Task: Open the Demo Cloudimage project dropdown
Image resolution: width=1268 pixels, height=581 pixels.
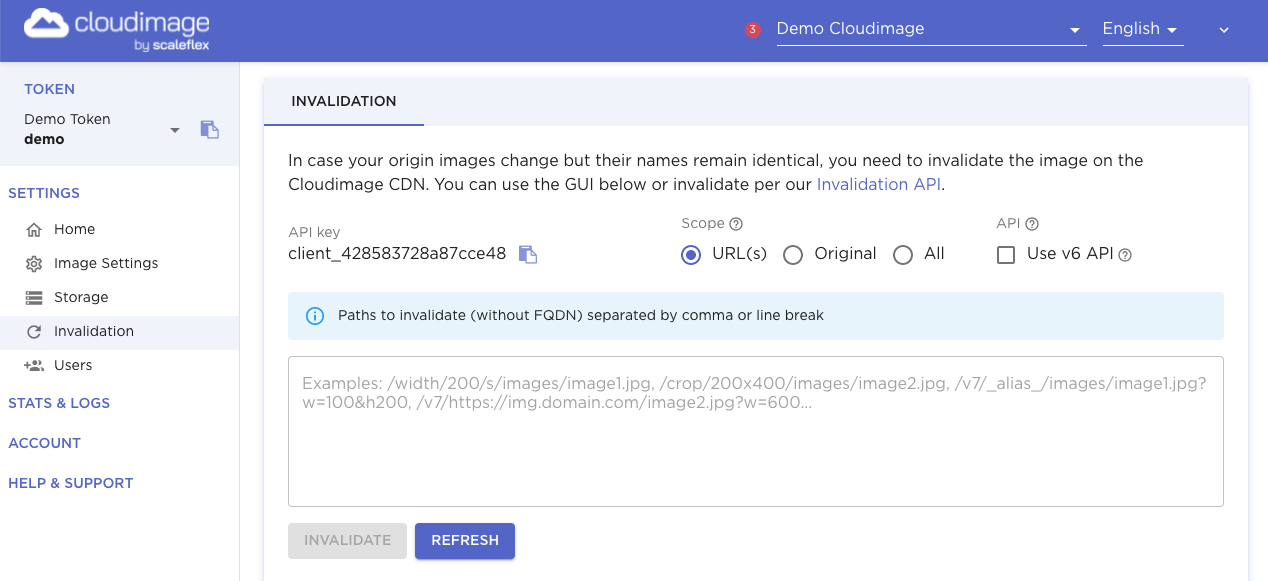Action: [x=931, y=29]
